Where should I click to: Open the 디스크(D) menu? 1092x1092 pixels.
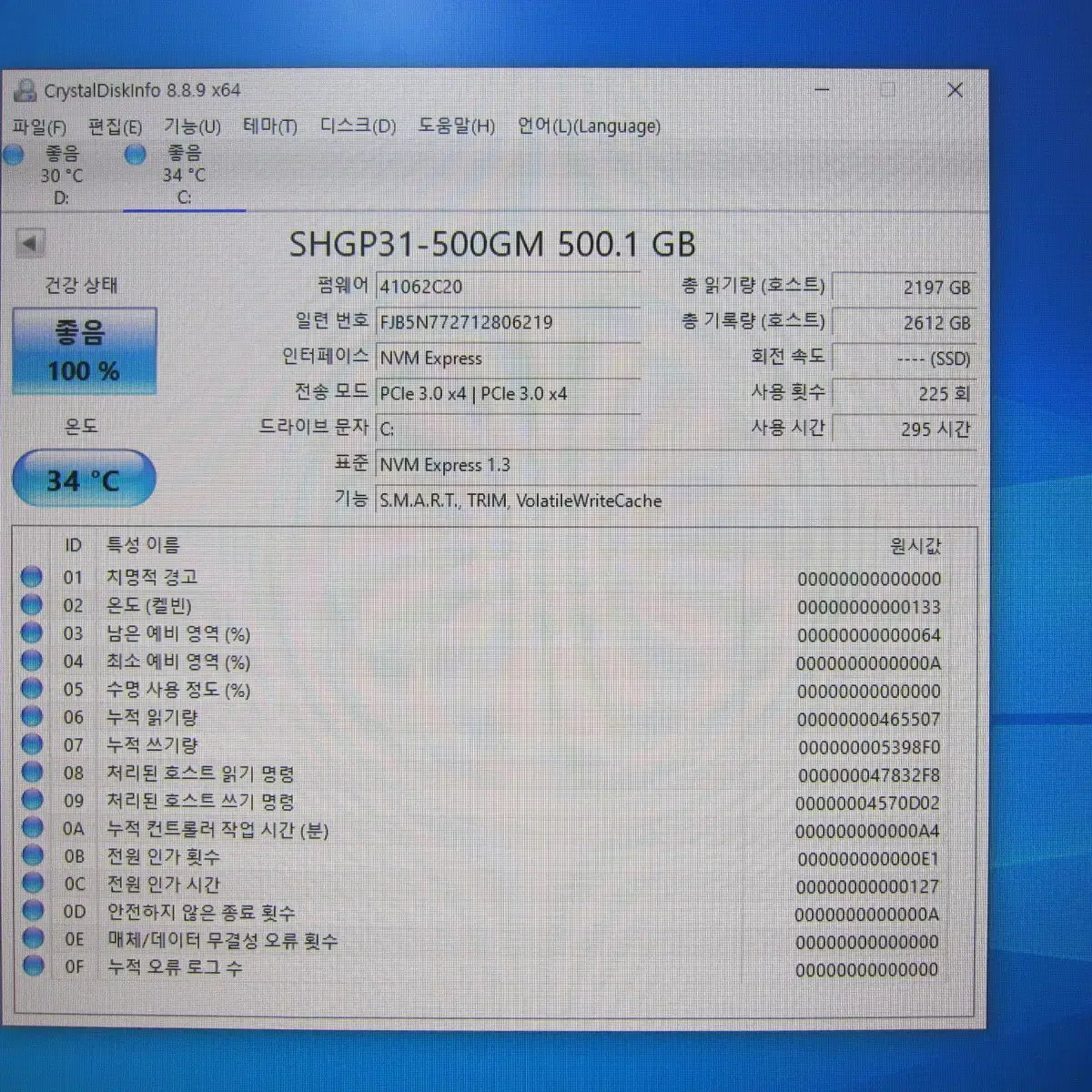358,126
